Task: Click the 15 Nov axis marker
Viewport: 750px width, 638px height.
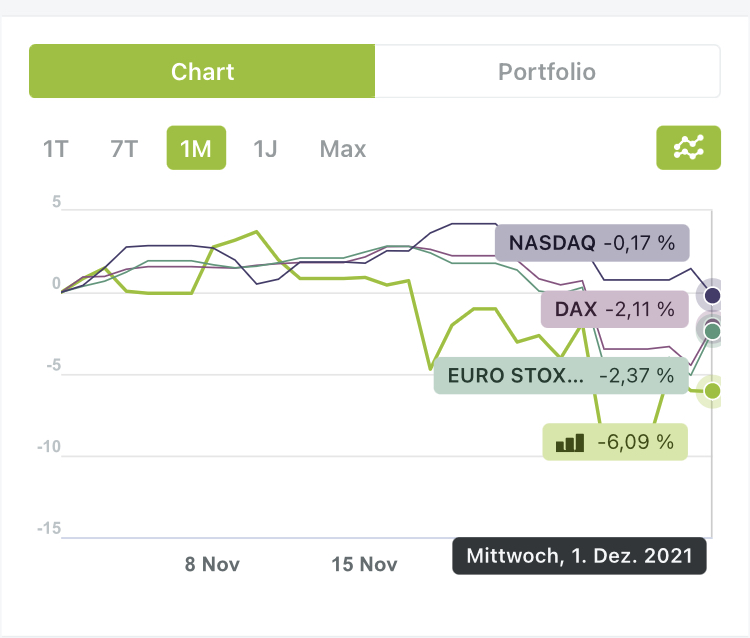Action: (x=364, y=564)
